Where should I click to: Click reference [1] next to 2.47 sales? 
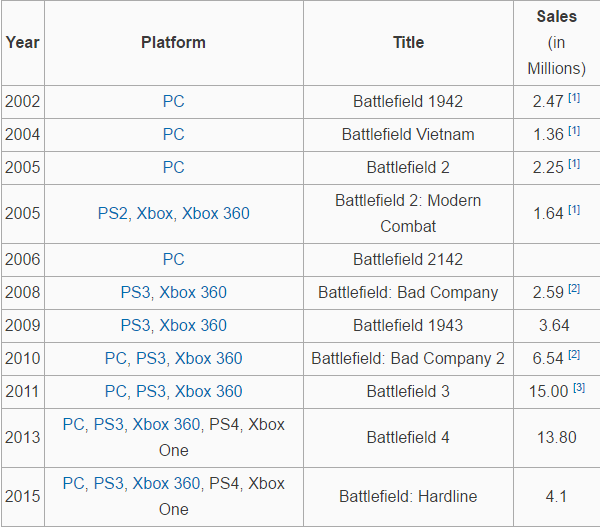pyautogui.click(x=575, y=99)
